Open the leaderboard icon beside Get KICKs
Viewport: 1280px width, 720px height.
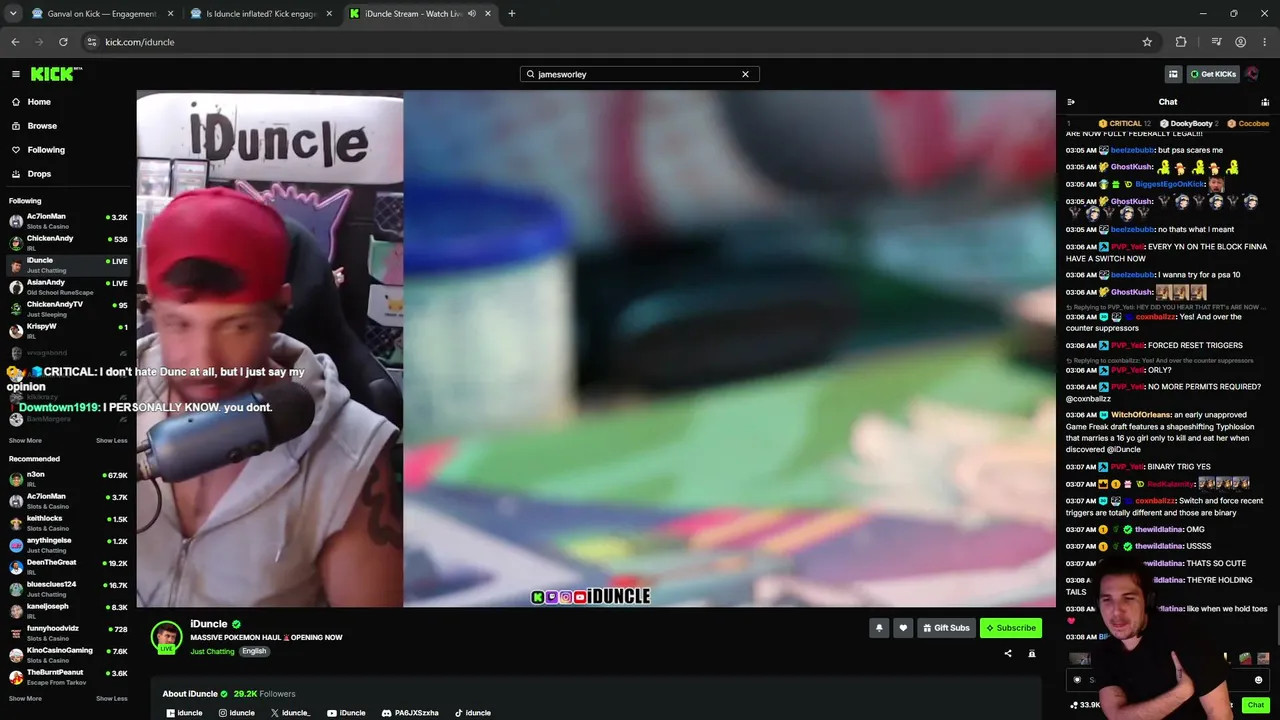[x=1173, y=74]
